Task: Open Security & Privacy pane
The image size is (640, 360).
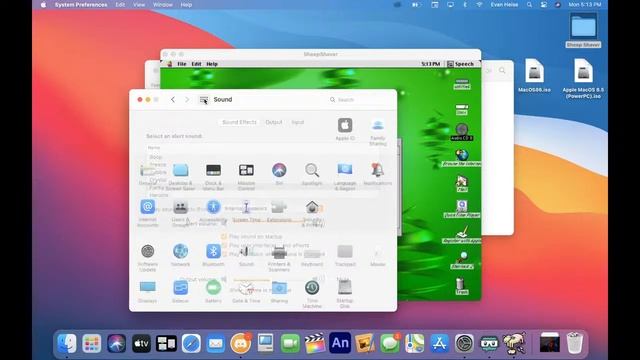Action: (312, 213)
